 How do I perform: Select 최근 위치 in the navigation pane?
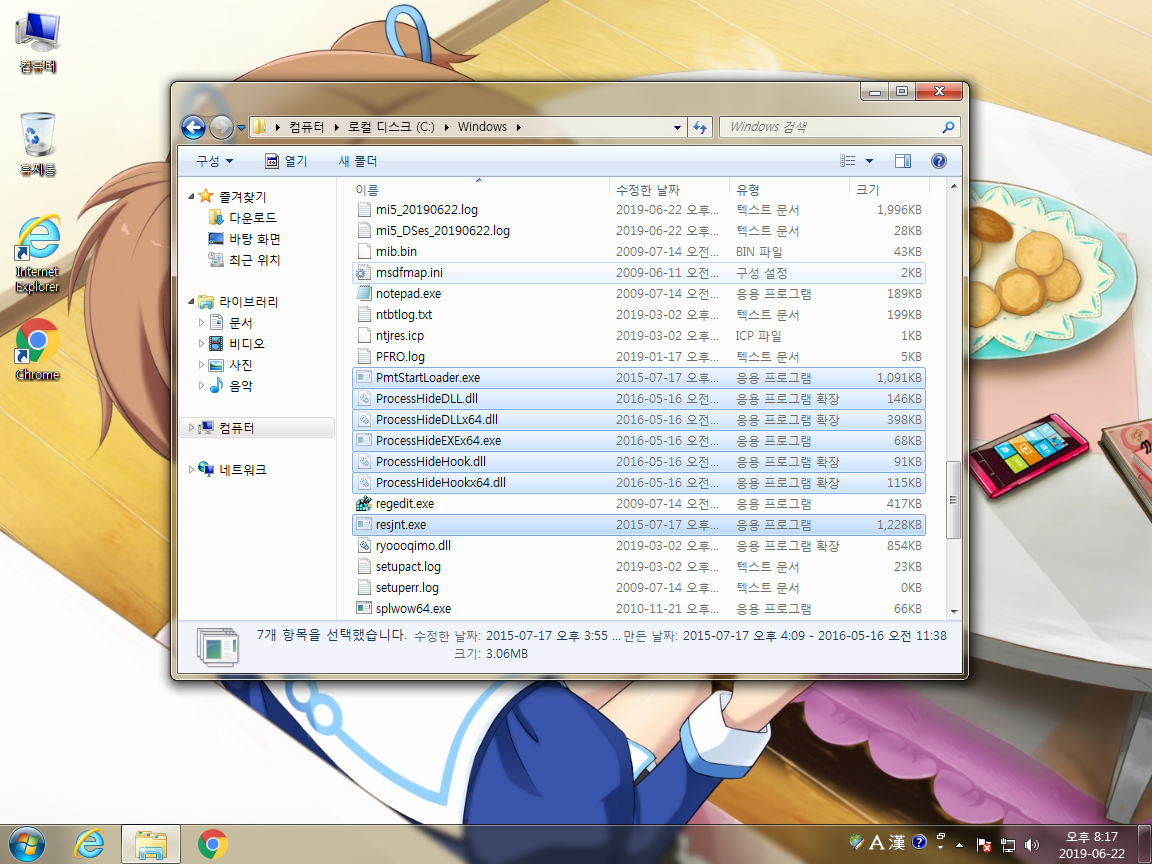[245, 259]
